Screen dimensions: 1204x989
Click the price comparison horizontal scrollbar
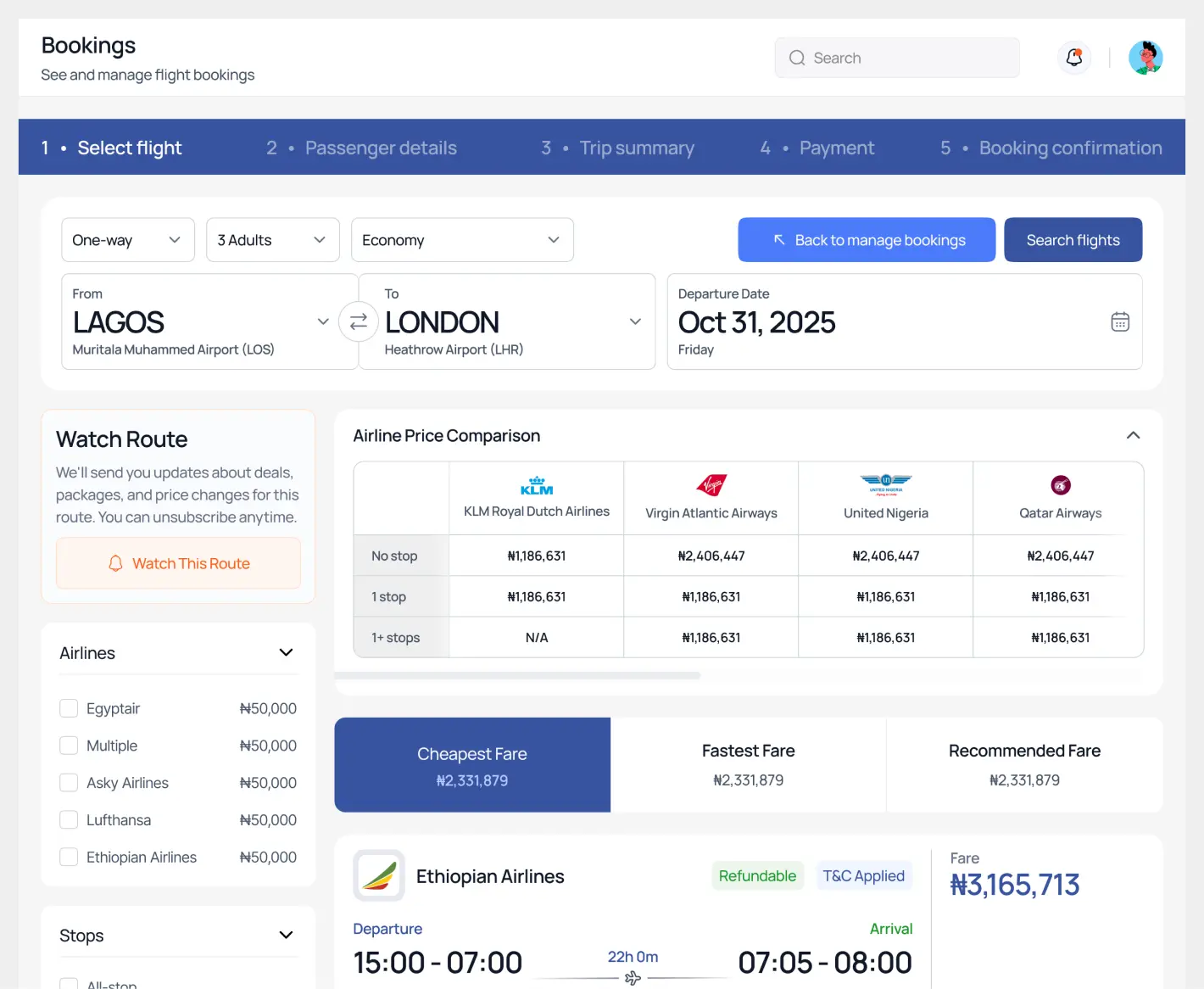coord(517,676)
